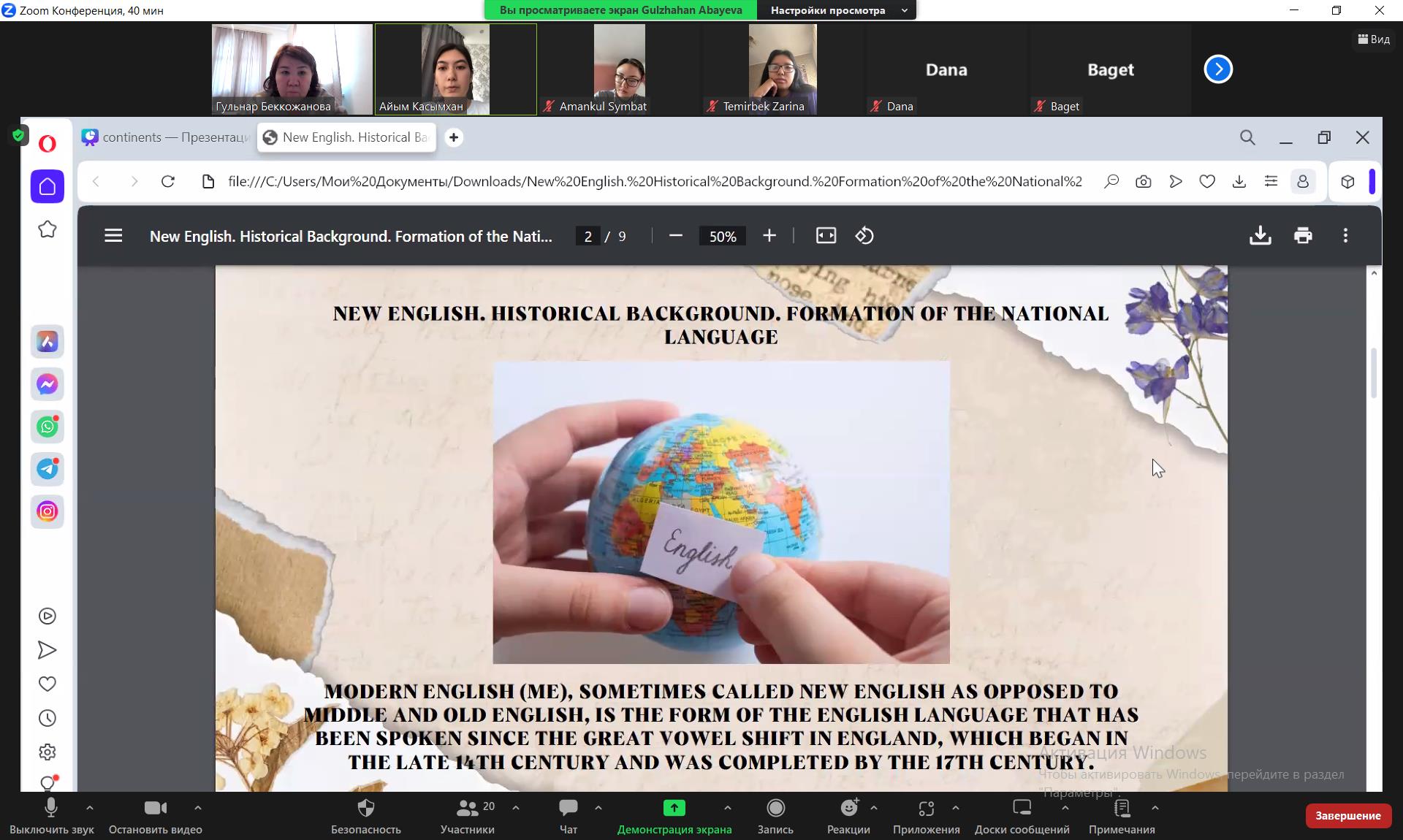
Task: Click Демонстрация экрана share screen icon
Action: 674,808
